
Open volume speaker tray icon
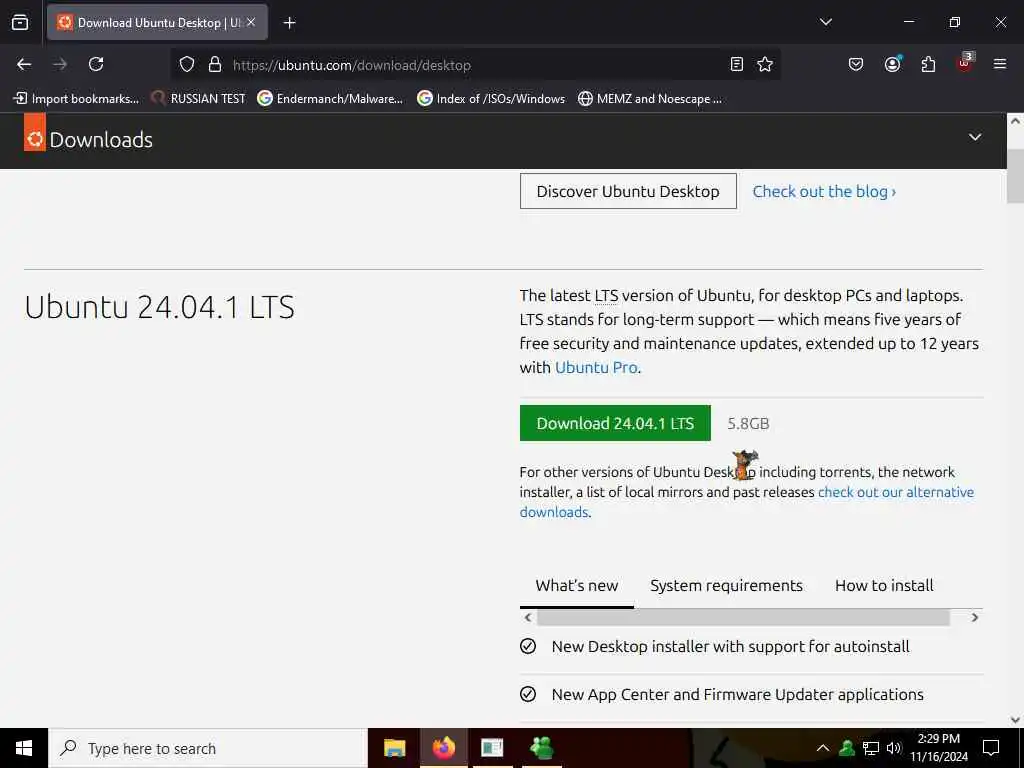tap(893, 748)
